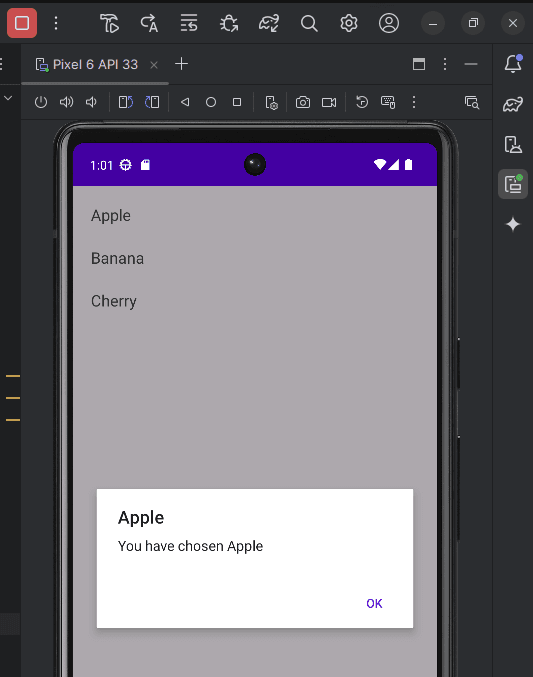
Task: Open Snapshots restore icon in emulator toolbar
Action: [362, 102]
